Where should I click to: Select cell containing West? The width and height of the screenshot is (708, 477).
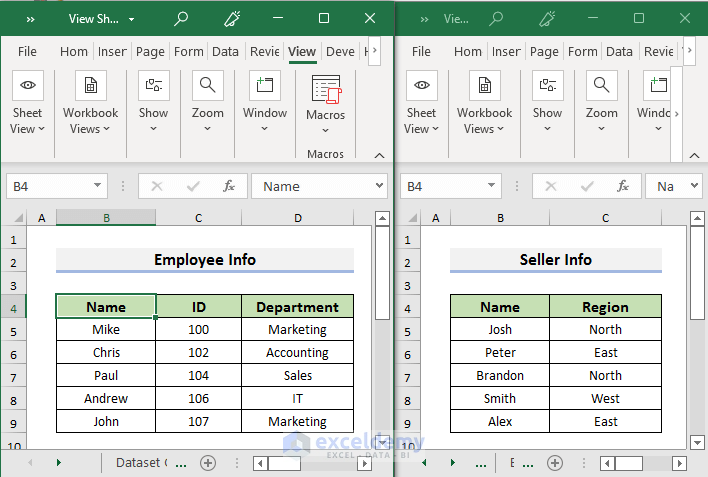[x=606, y=398]
